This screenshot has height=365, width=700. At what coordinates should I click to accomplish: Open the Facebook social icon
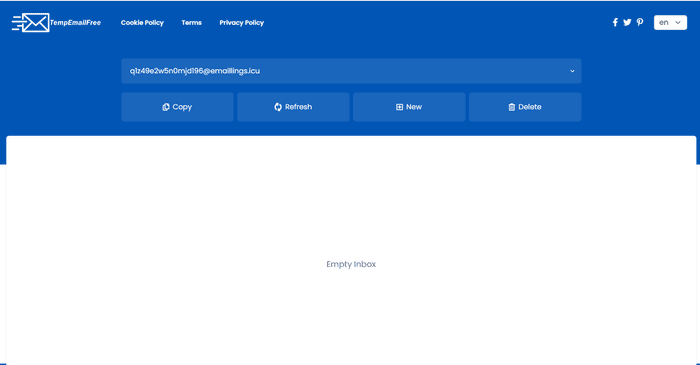615,22
